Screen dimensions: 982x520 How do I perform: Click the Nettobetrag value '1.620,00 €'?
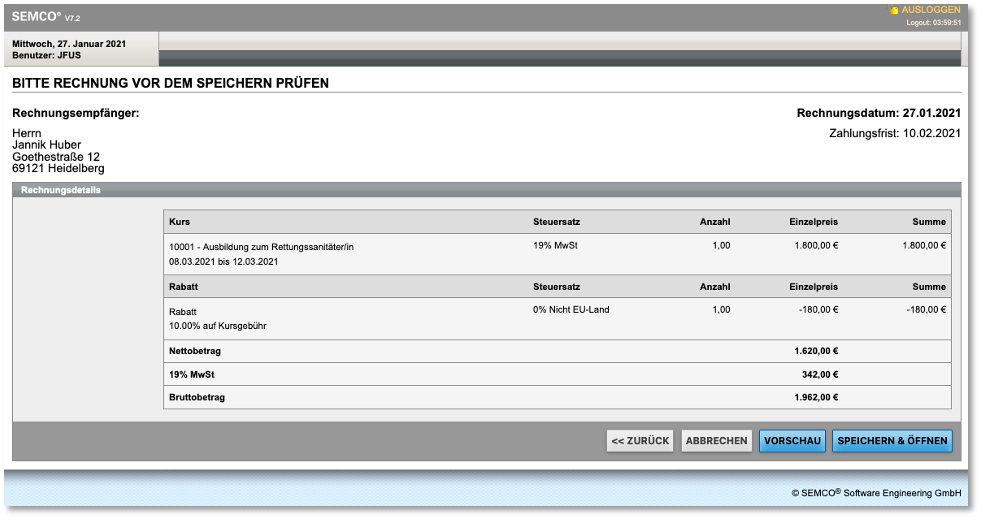click(816, 351)
